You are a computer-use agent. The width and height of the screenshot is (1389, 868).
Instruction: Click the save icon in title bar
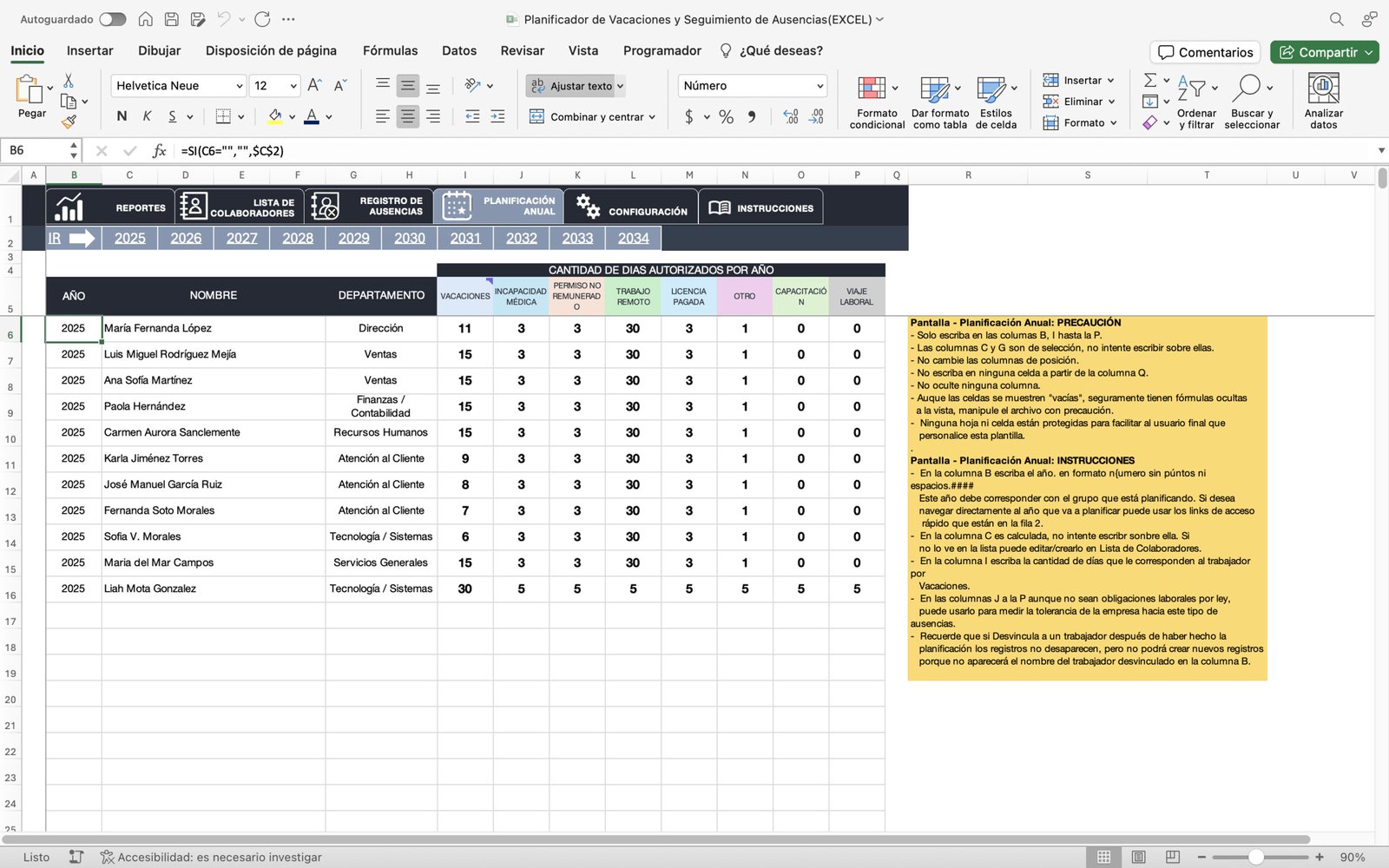point(172,19)
